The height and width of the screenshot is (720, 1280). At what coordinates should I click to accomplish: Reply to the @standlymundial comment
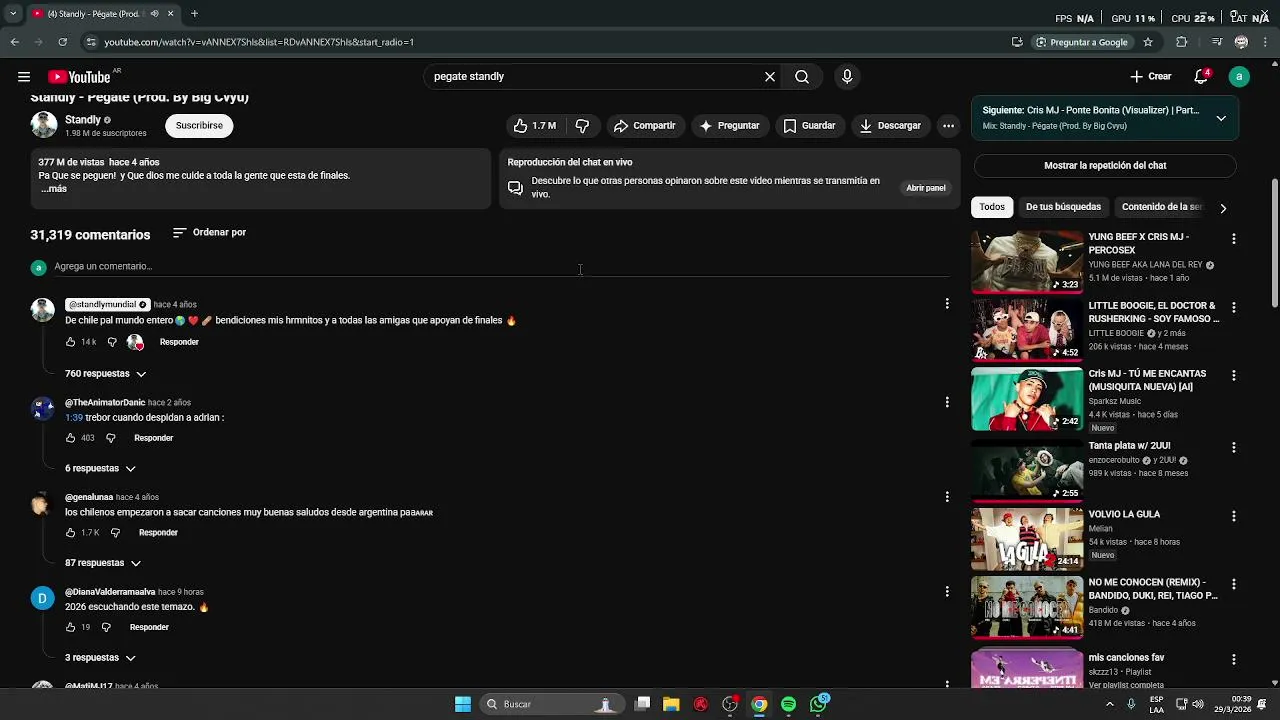click(179, 342)
